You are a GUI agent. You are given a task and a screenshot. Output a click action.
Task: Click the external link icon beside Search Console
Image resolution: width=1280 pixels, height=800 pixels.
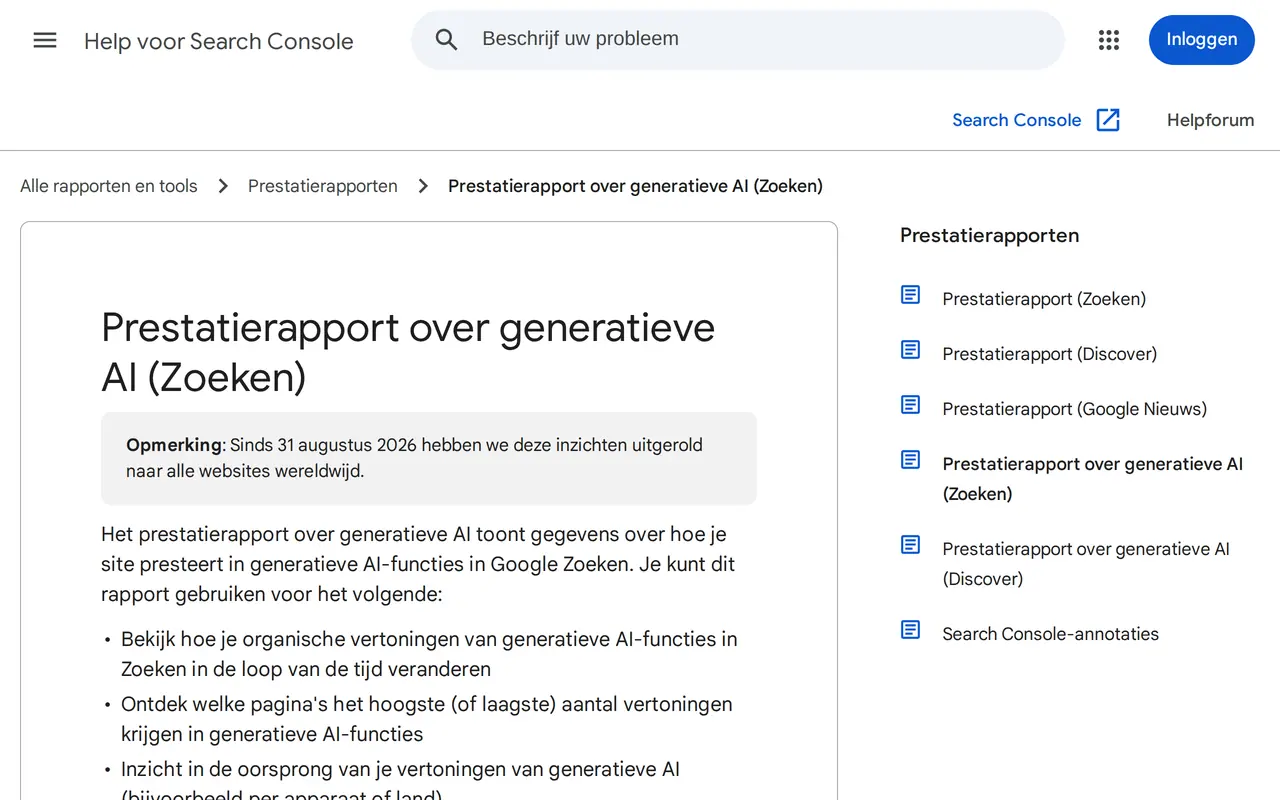1108,120
